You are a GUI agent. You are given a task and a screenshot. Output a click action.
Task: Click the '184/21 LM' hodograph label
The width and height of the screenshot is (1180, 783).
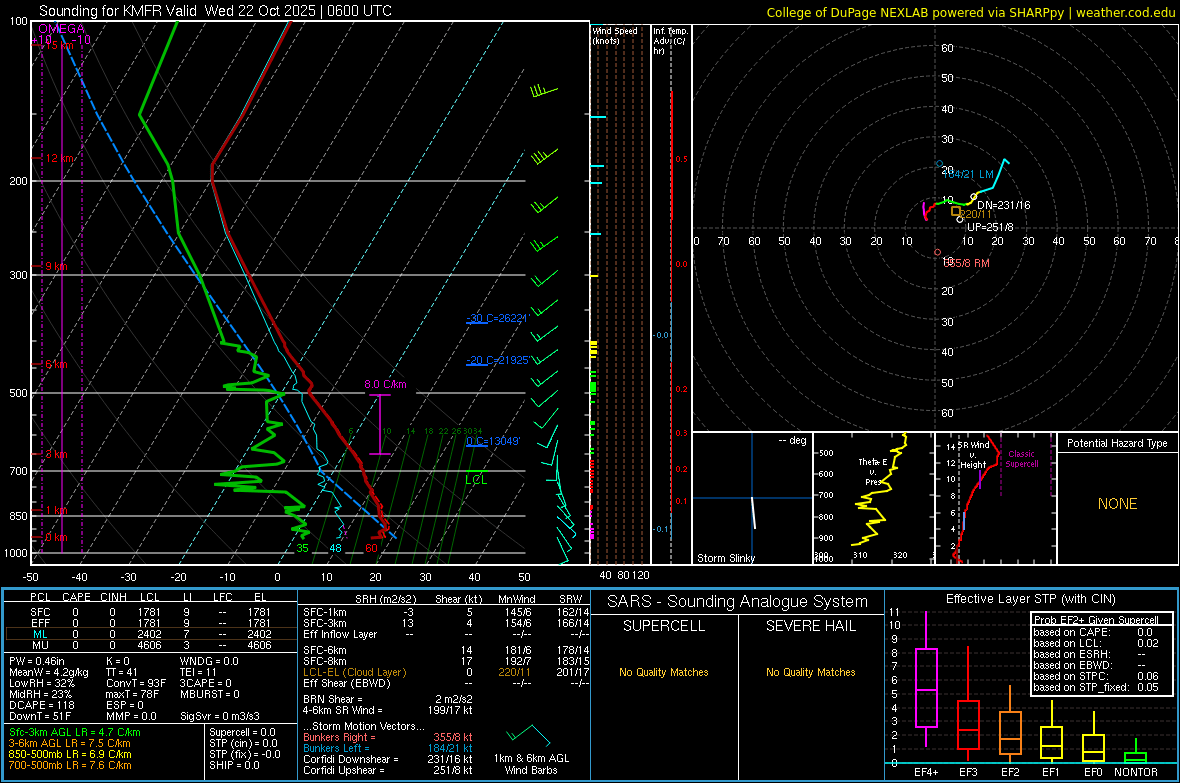[968, 174]
